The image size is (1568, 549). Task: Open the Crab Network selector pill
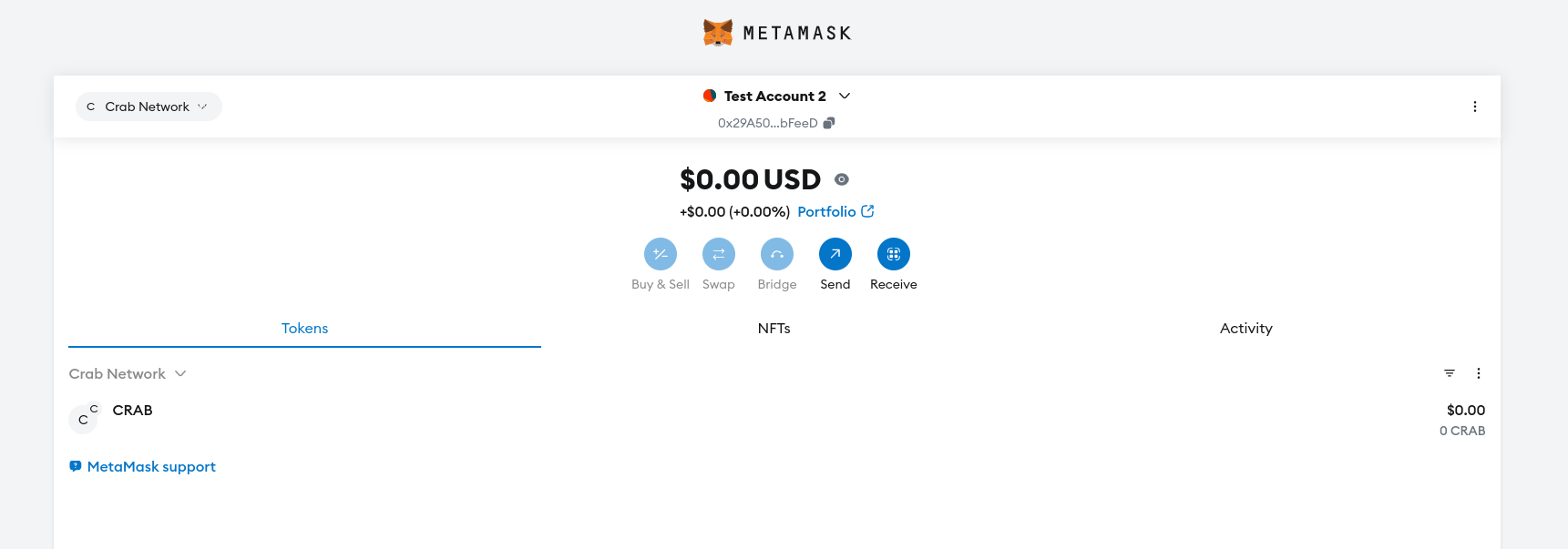click(x=149, y=107)
